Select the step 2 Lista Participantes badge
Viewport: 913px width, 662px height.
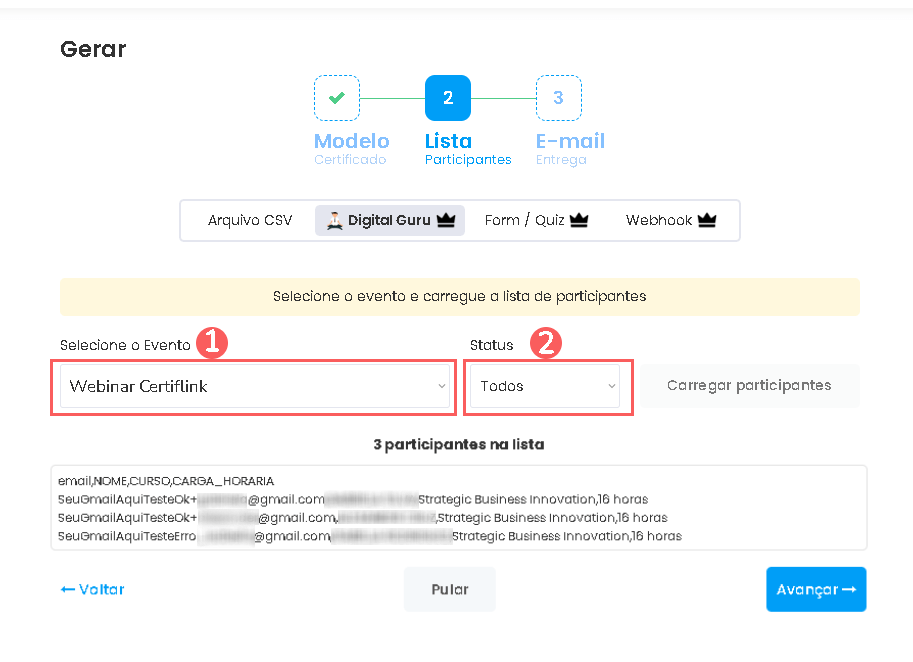tap(447, 97)
